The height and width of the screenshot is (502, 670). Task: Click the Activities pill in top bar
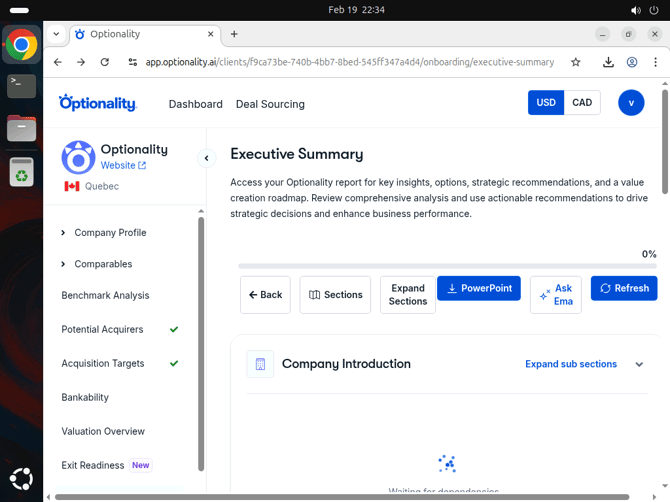pos(19,10)
